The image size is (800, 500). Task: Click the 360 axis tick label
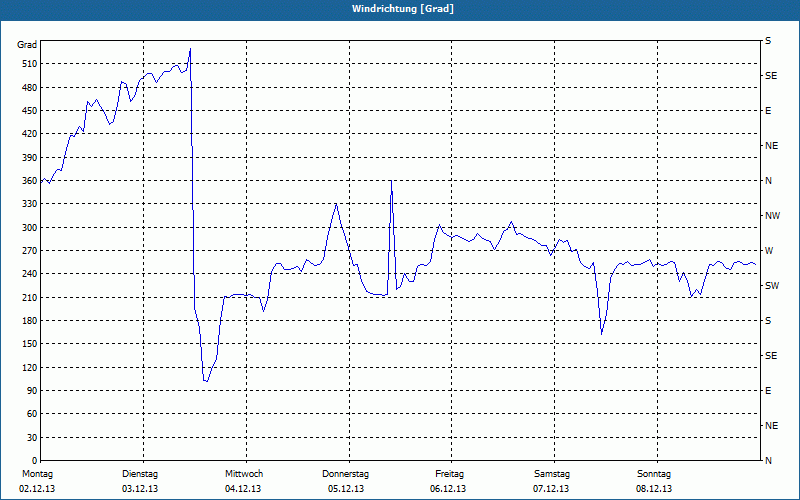pyautogui.click(x=30, y=181)
